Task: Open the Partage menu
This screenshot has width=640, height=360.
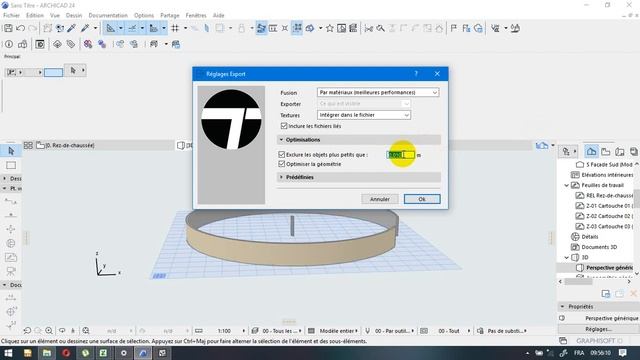Action: 170,15
